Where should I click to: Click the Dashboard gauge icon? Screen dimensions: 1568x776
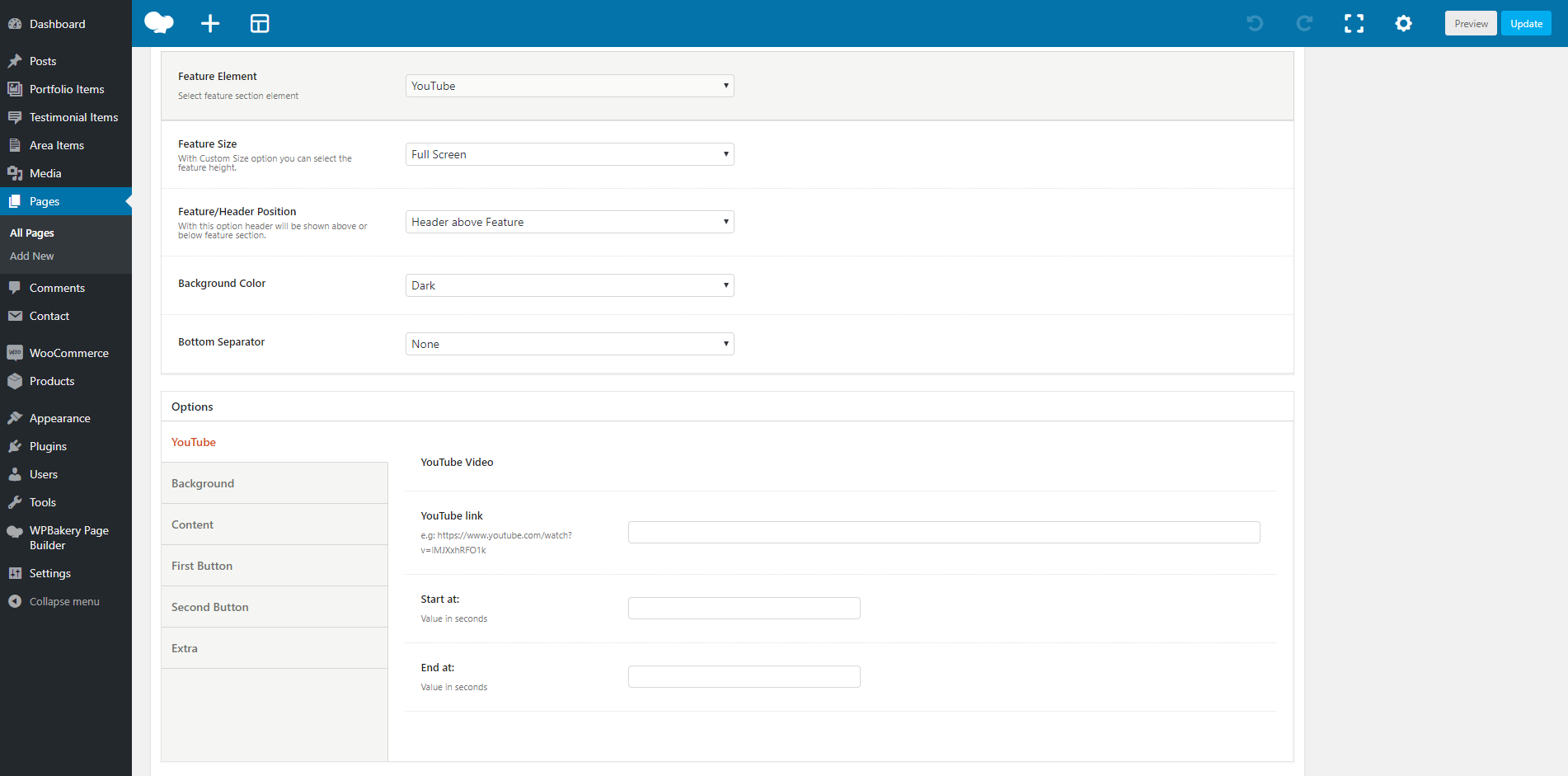[15, 24]
